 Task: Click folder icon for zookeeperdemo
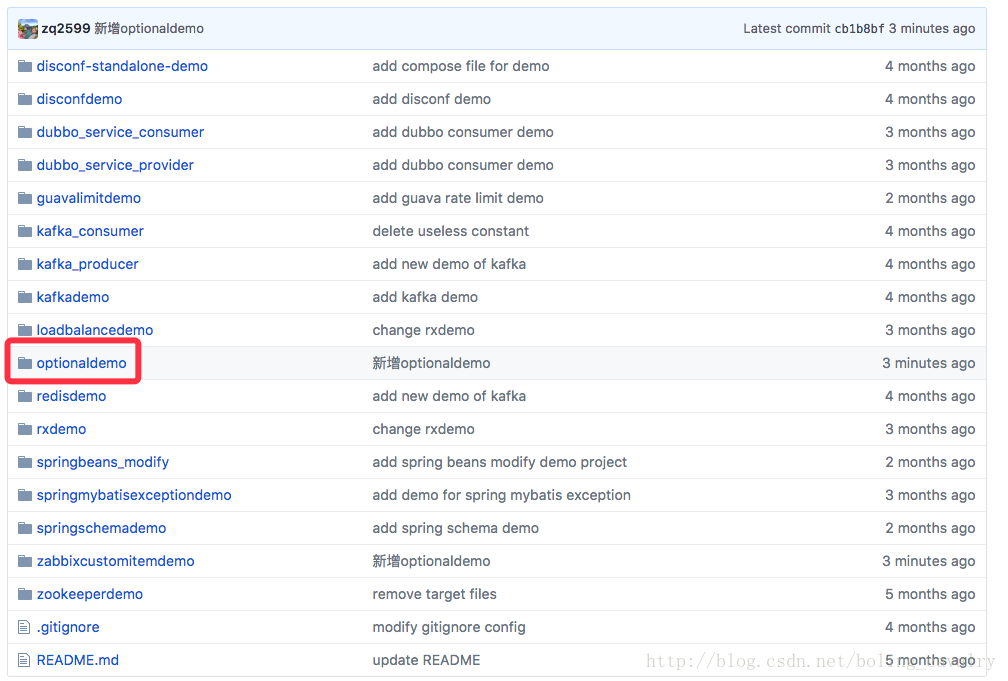[x=25, y=594]
